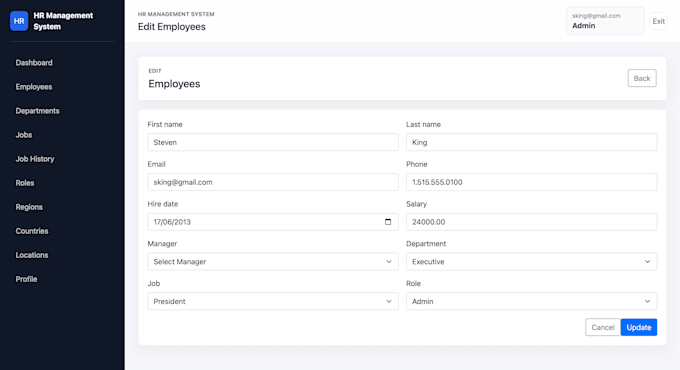Click the blue HR logo icon
680x370 pixels.
pyautogui.click(x=19, y=21)
